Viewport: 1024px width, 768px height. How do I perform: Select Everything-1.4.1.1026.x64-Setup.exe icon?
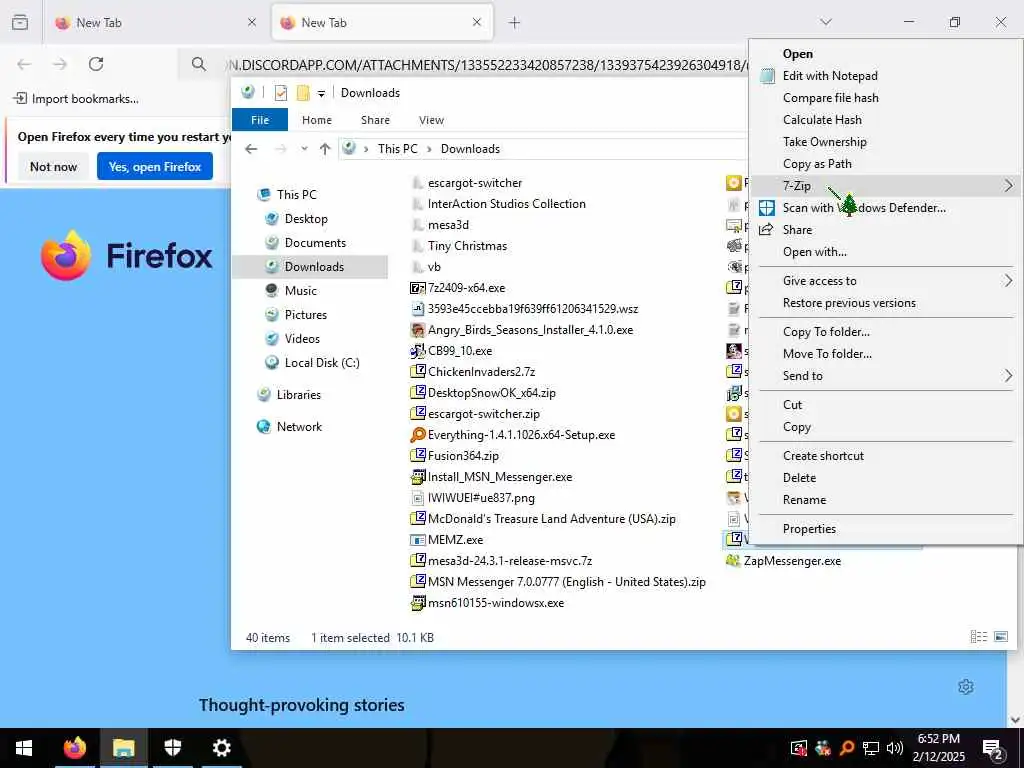click(x=417, y=435)
